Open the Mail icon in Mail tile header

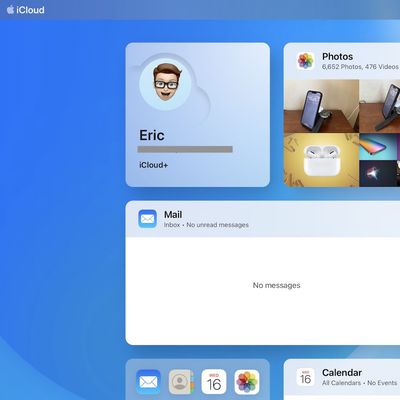147,219
